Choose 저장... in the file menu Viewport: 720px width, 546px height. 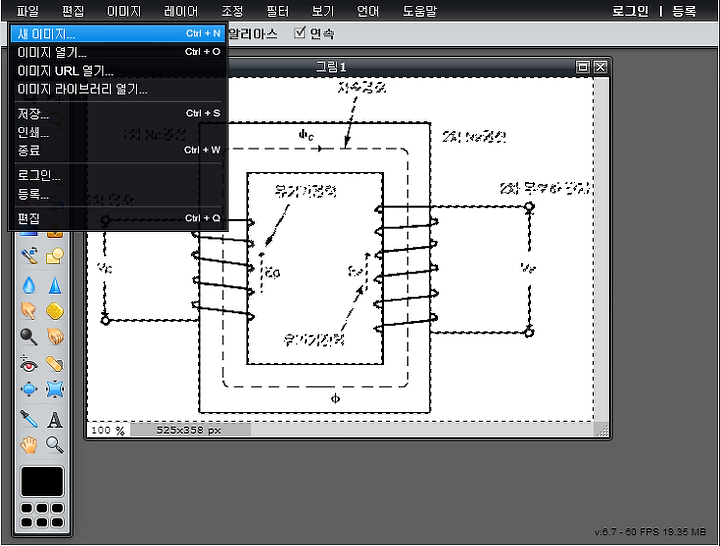pyautogui.click(x=118, y=113)
